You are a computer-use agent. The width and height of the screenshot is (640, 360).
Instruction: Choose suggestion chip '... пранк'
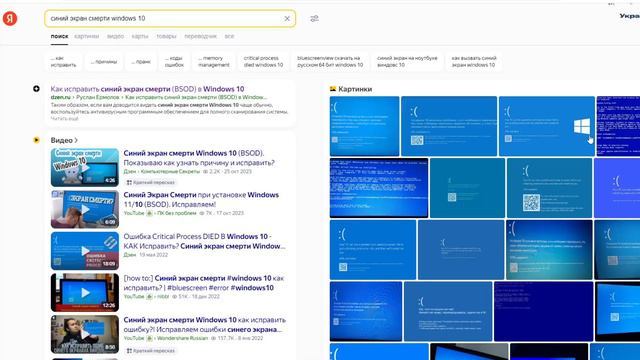tap(141, 62)
